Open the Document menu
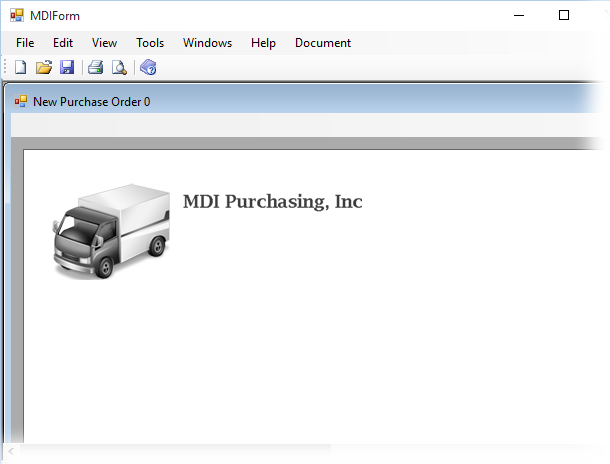This screenshot has height=464, width=610. [323, 43]
